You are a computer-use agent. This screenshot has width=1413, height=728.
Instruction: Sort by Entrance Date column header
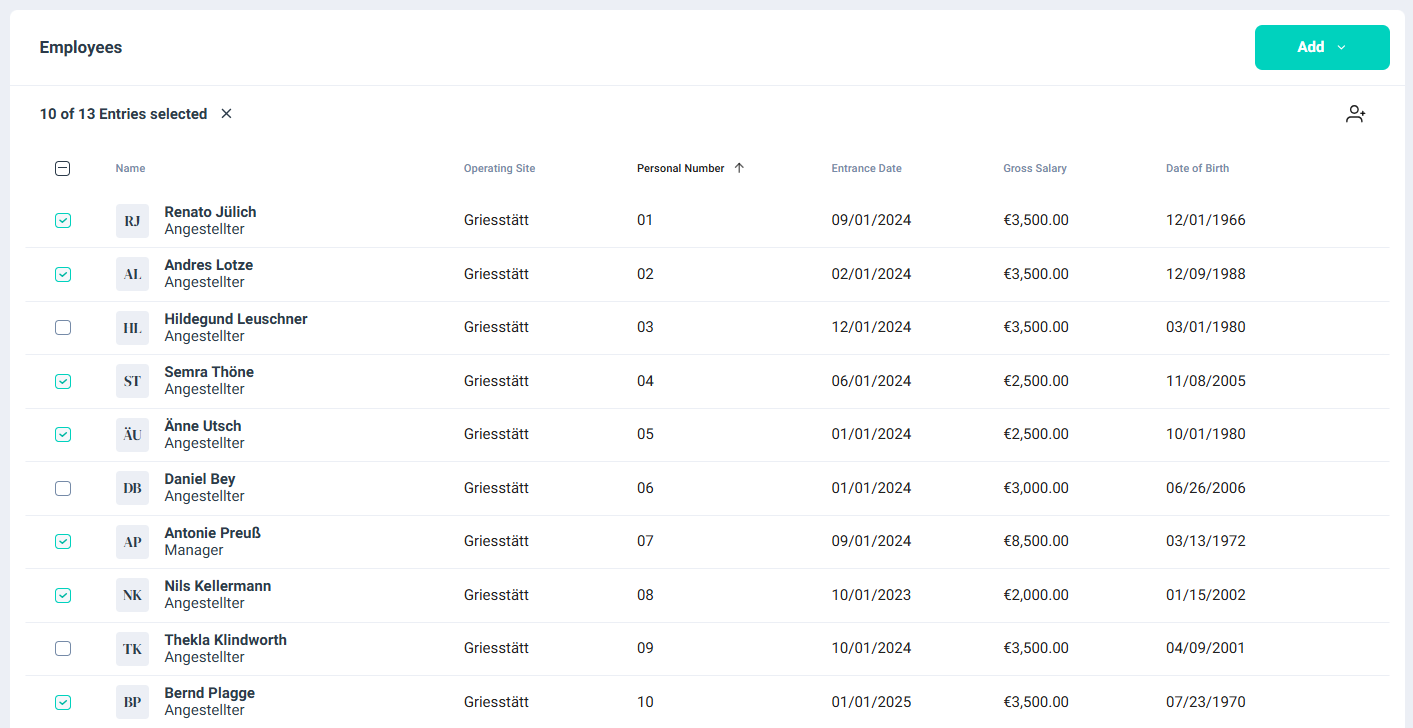click(866, 168)
